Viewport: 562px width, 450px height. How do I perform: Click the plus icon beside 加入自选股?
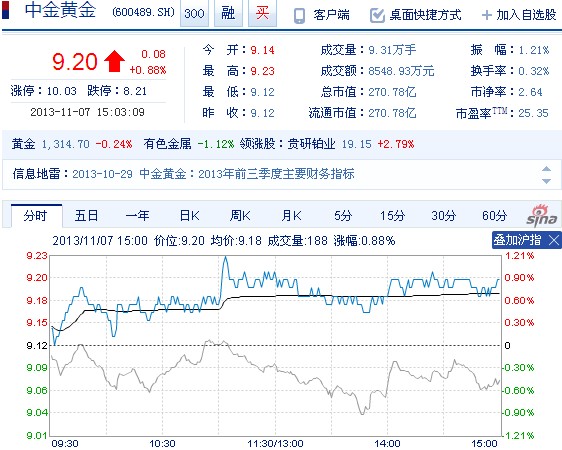pyautogui.click(x=486, y=15)
